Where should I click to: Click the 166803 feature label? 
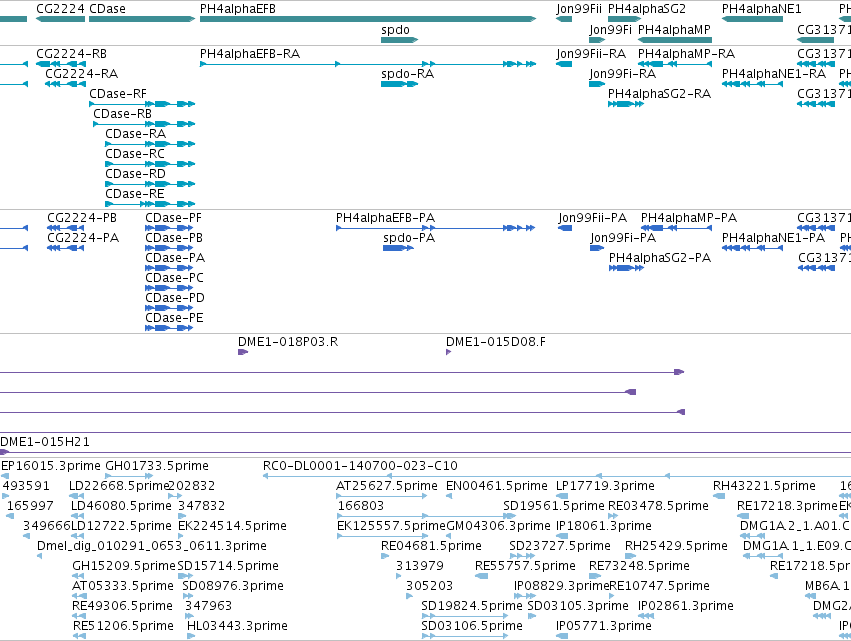(x=360, y=506)
